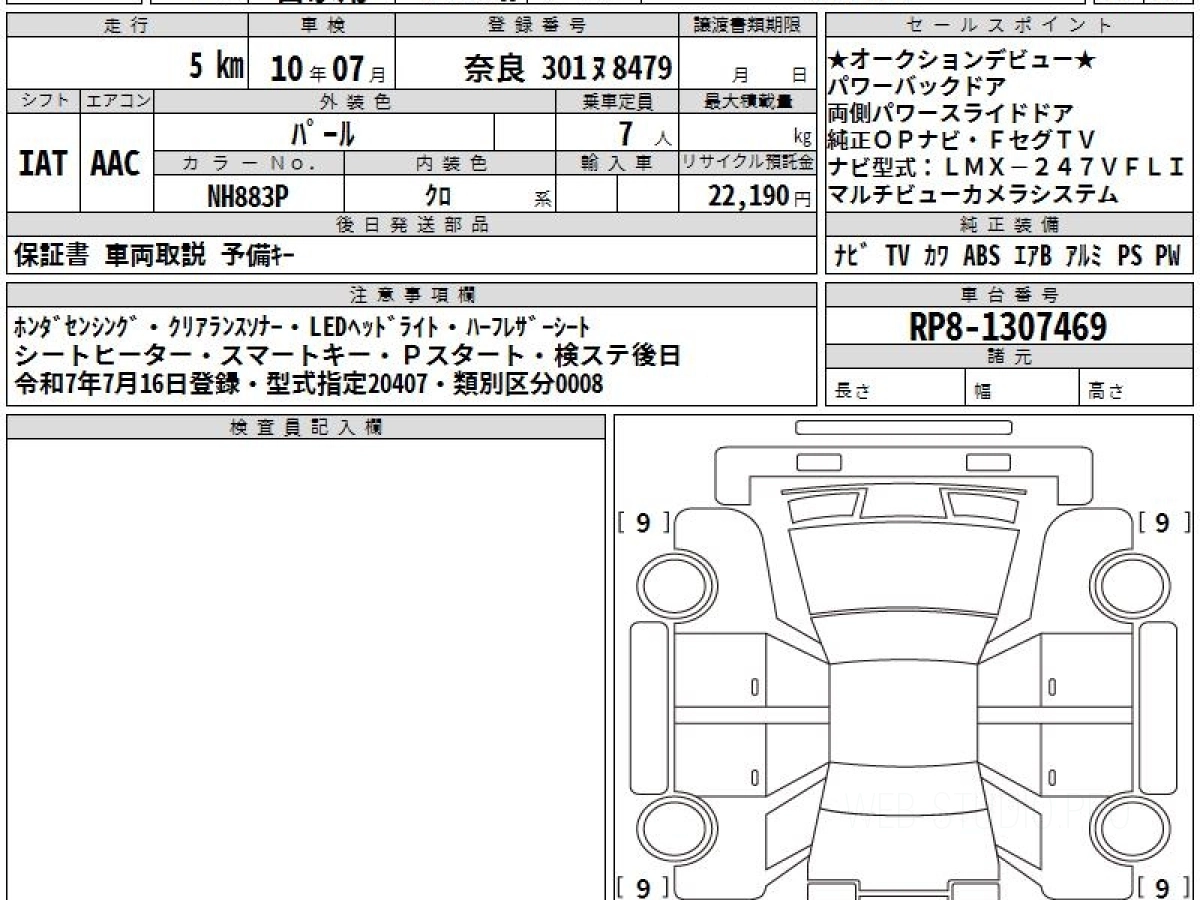Click the 登録番号 header
Screen dimensions: 1200x900
click(537, 26)
